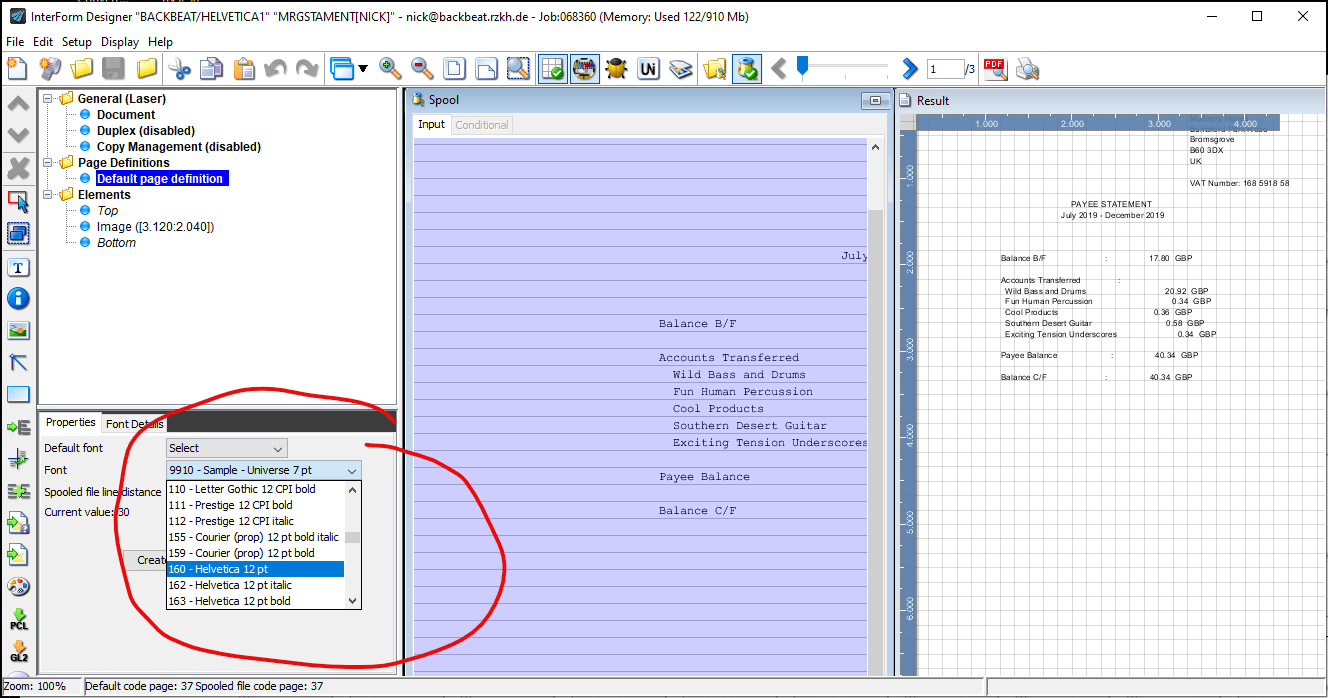Image resolution: width=1328 pixels, height=698 pixels.
Task: Switch to the Conditional tab
Action: pos(482,125)
